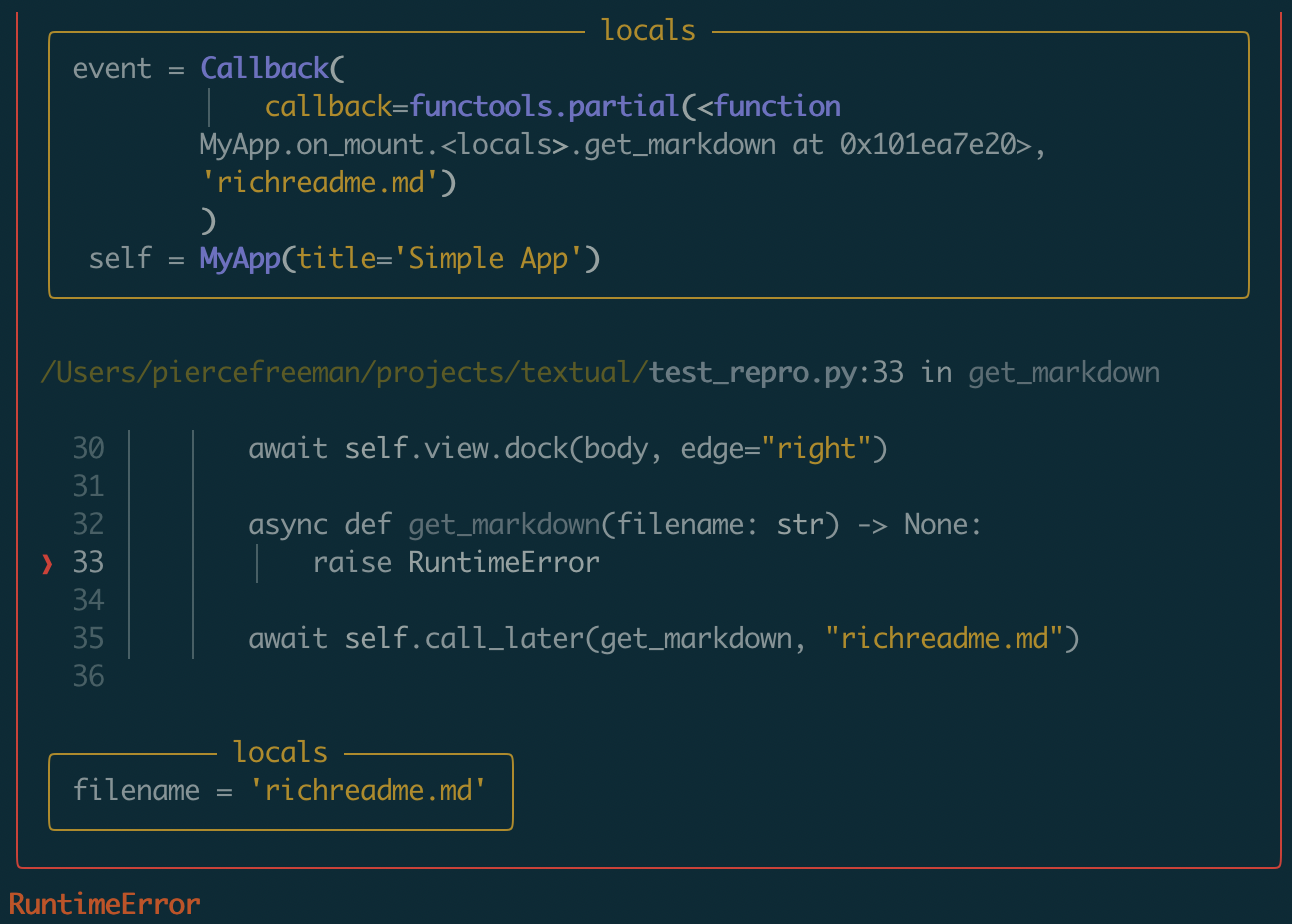Click 'MyApp.on_mount.<locals>.get_markdown' text

click(x=487, y=145)
